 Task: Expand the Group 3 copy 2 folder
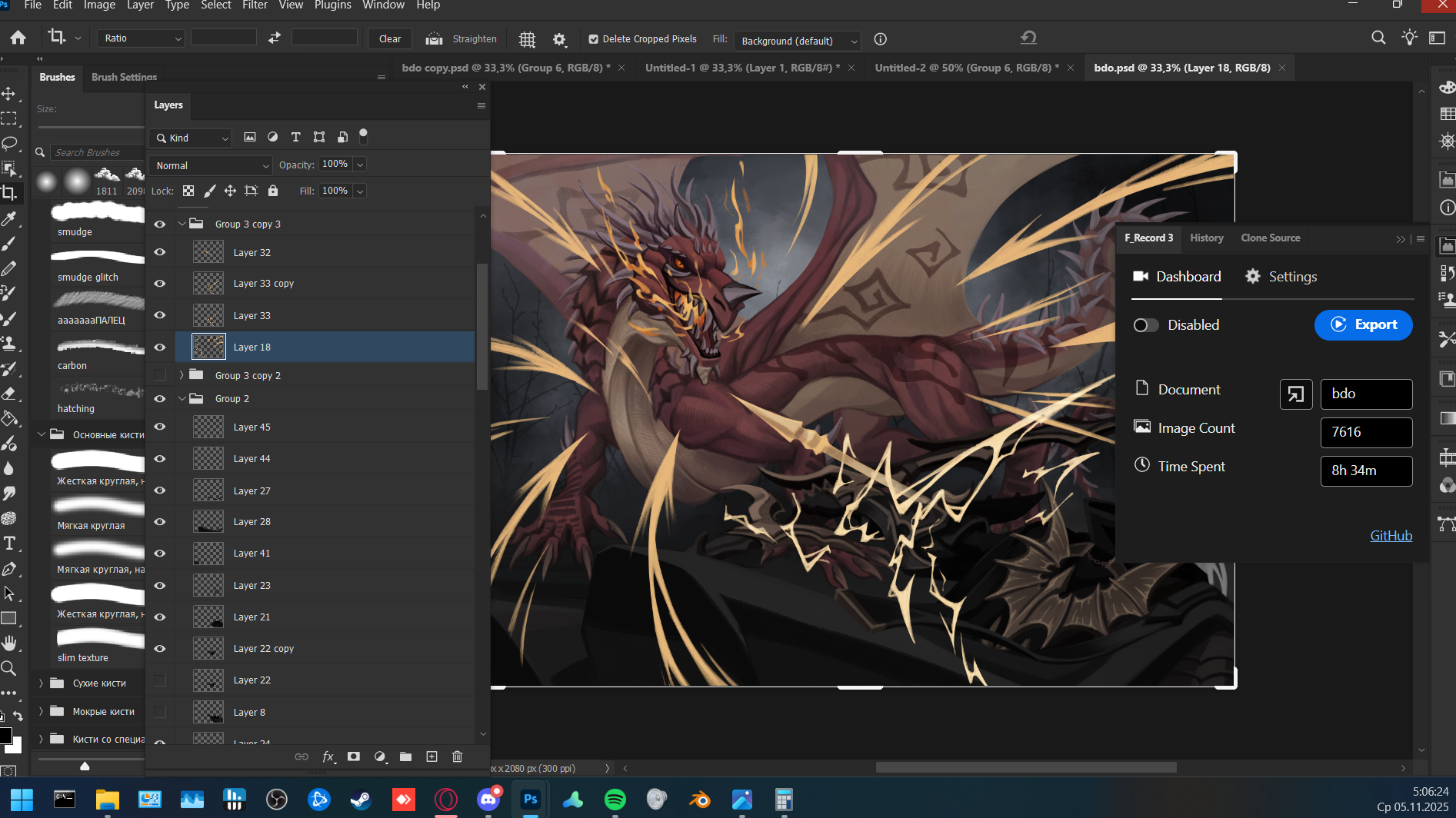182,375
